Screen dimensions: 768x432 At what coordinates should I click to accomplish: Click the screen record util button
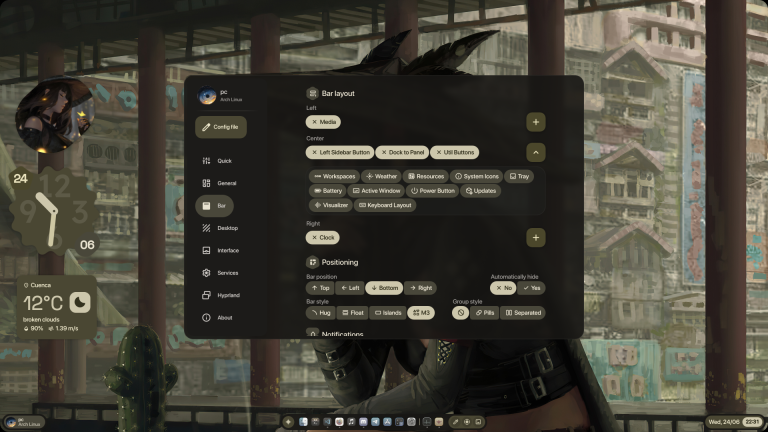[467, 422]
